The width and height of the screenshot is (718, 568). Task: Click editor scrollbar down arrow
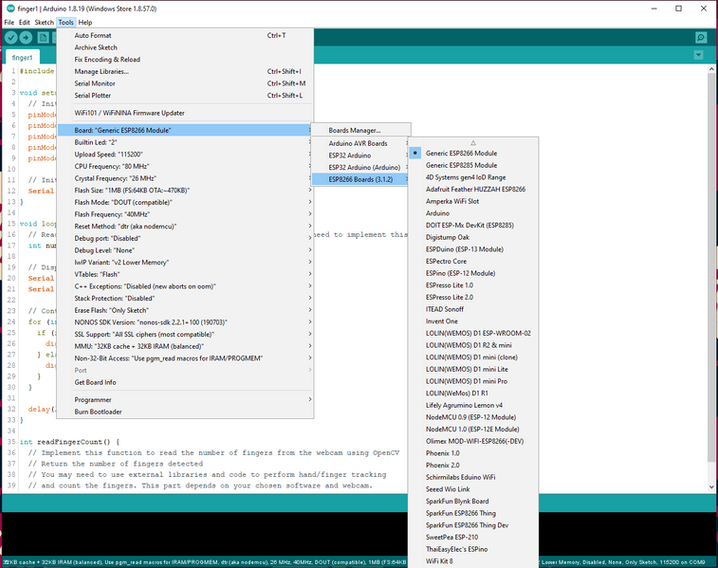(711, 487)
